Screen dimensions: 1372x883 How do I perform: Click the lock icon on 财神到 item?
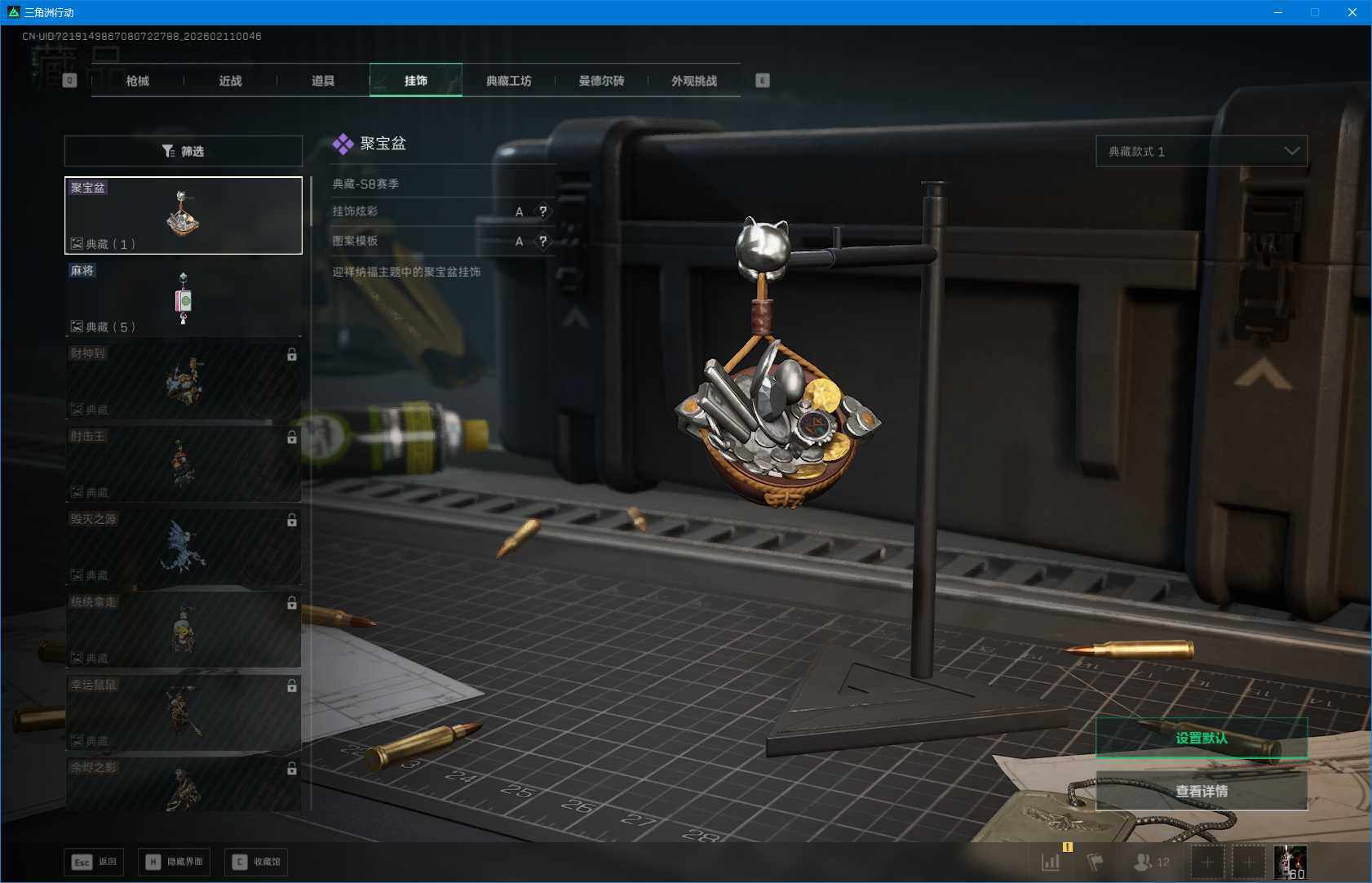point(291,354)
